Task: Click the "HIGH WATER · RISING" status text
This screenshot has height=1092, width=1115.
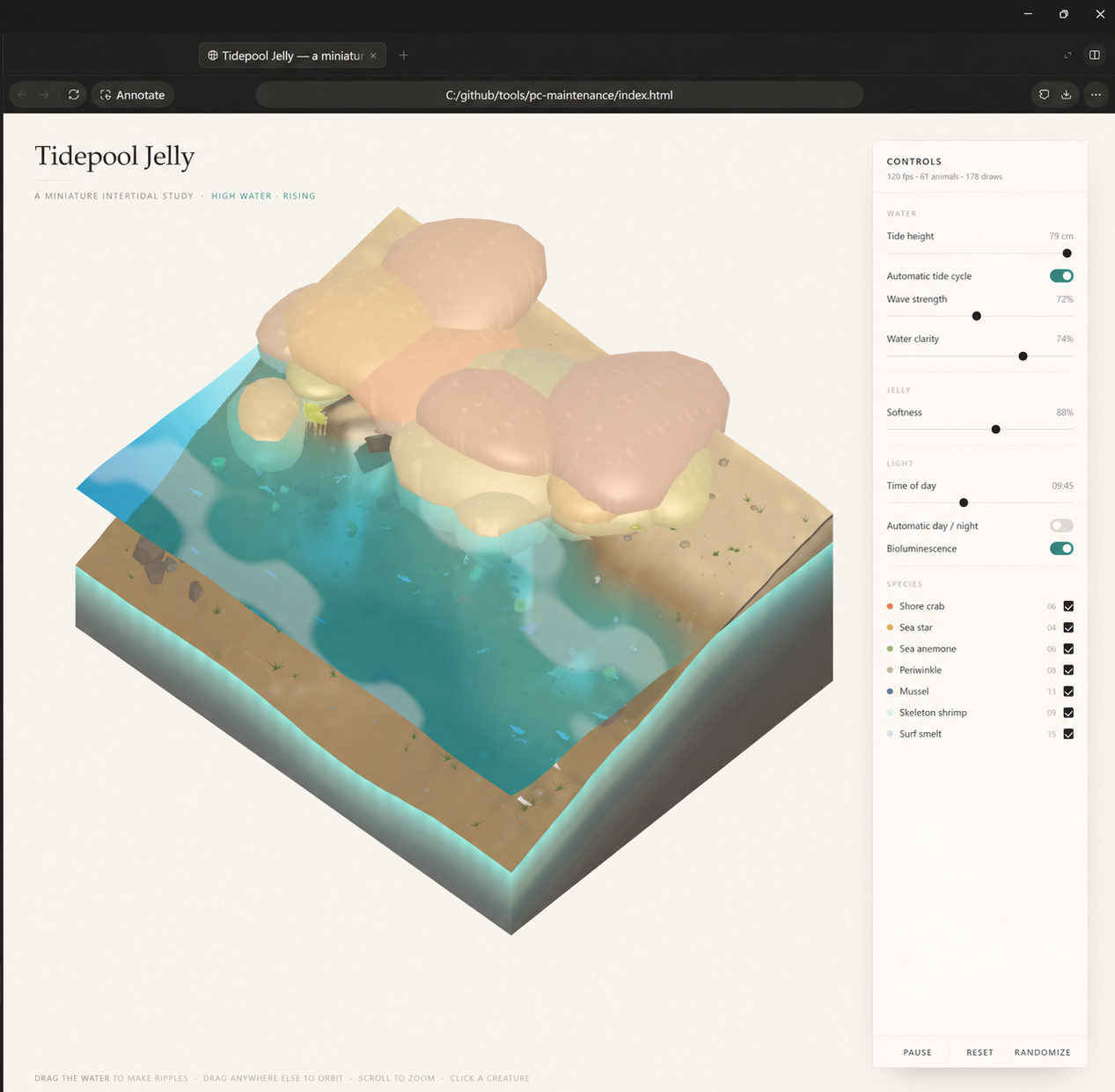Action: click(x=263, y=196)
